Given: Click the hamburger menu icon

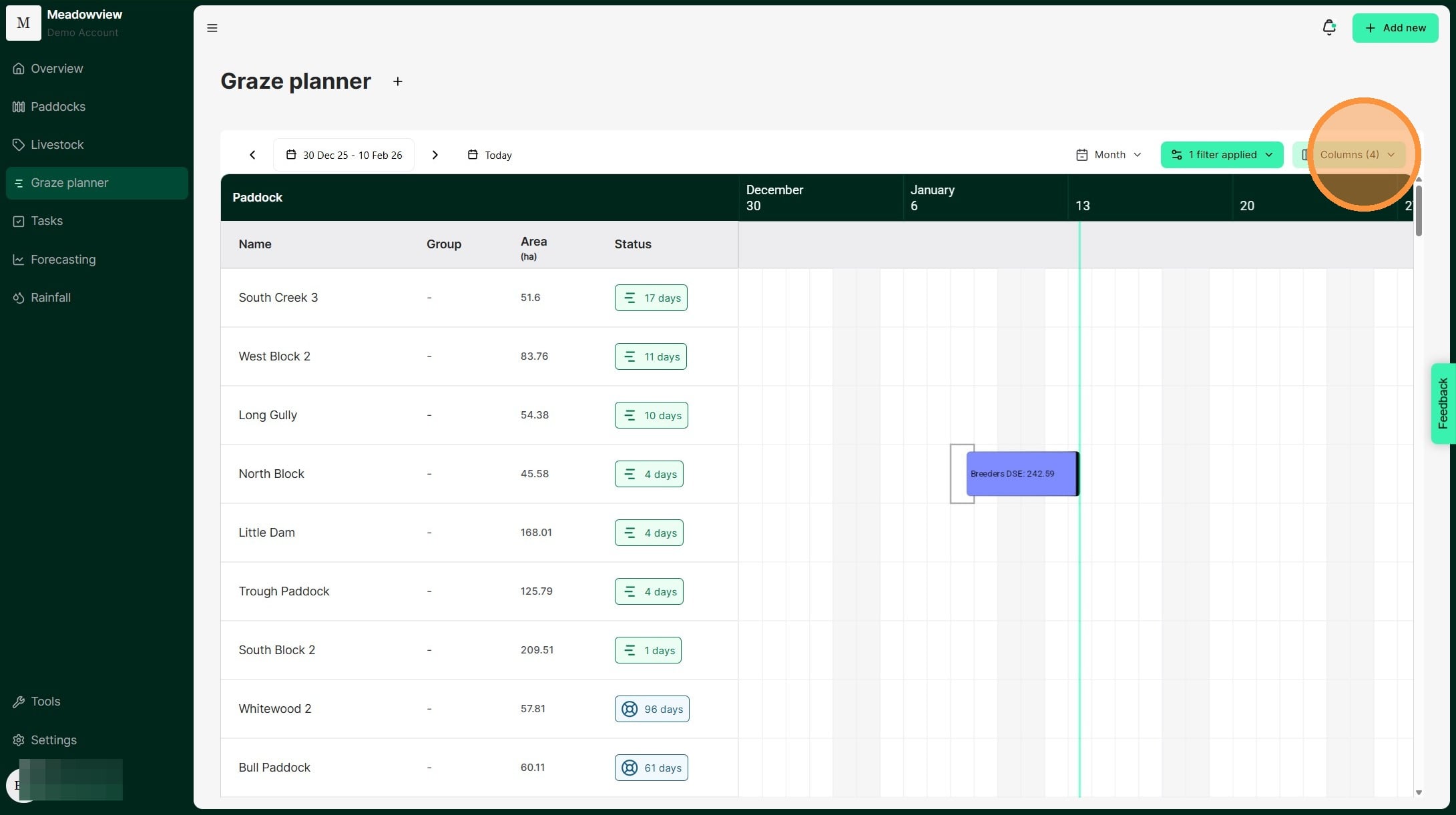Looking at the screenshot, I should (212, 28).
